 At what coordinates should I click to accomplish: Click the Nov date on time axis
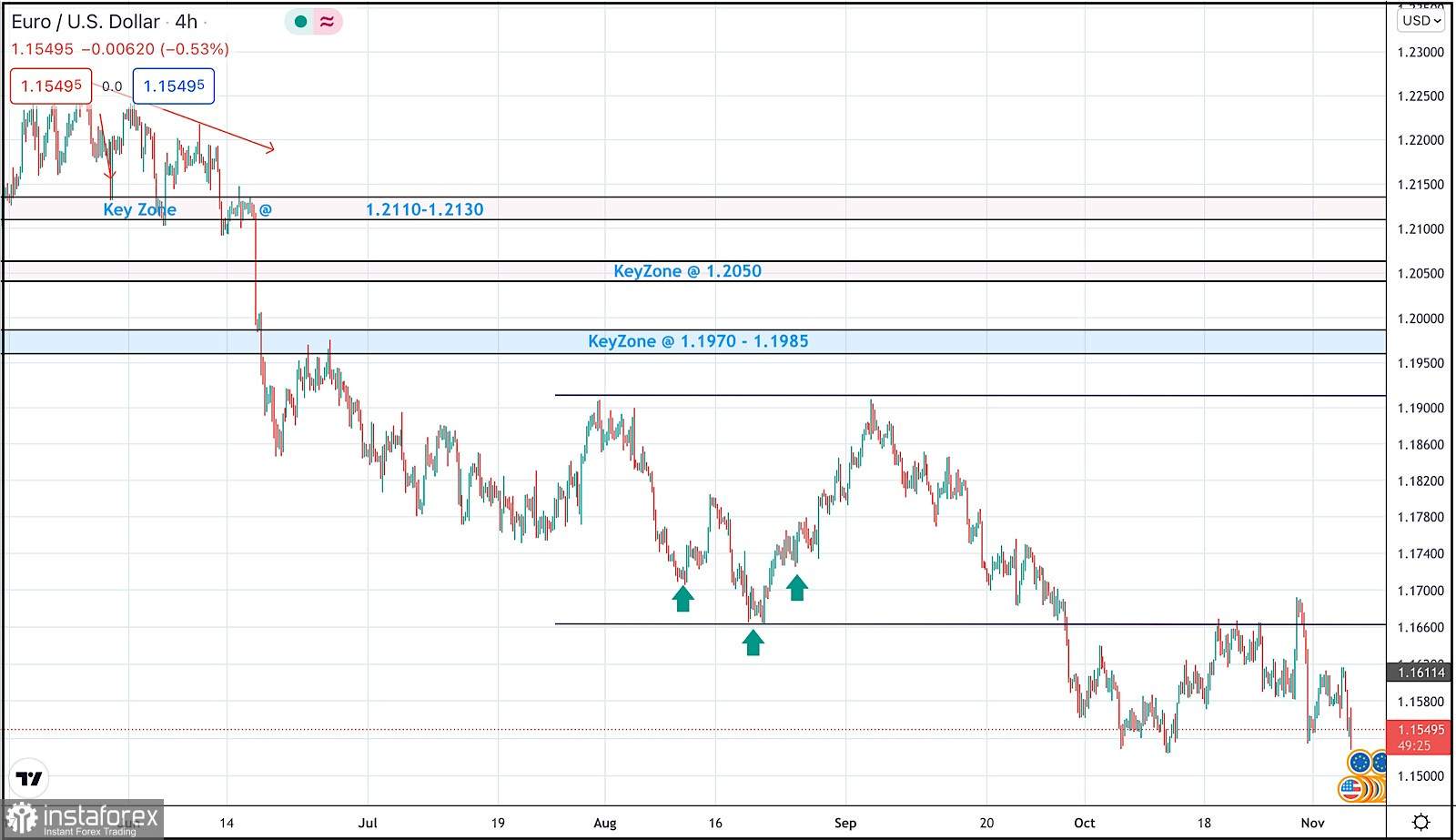pos(1313,823)
